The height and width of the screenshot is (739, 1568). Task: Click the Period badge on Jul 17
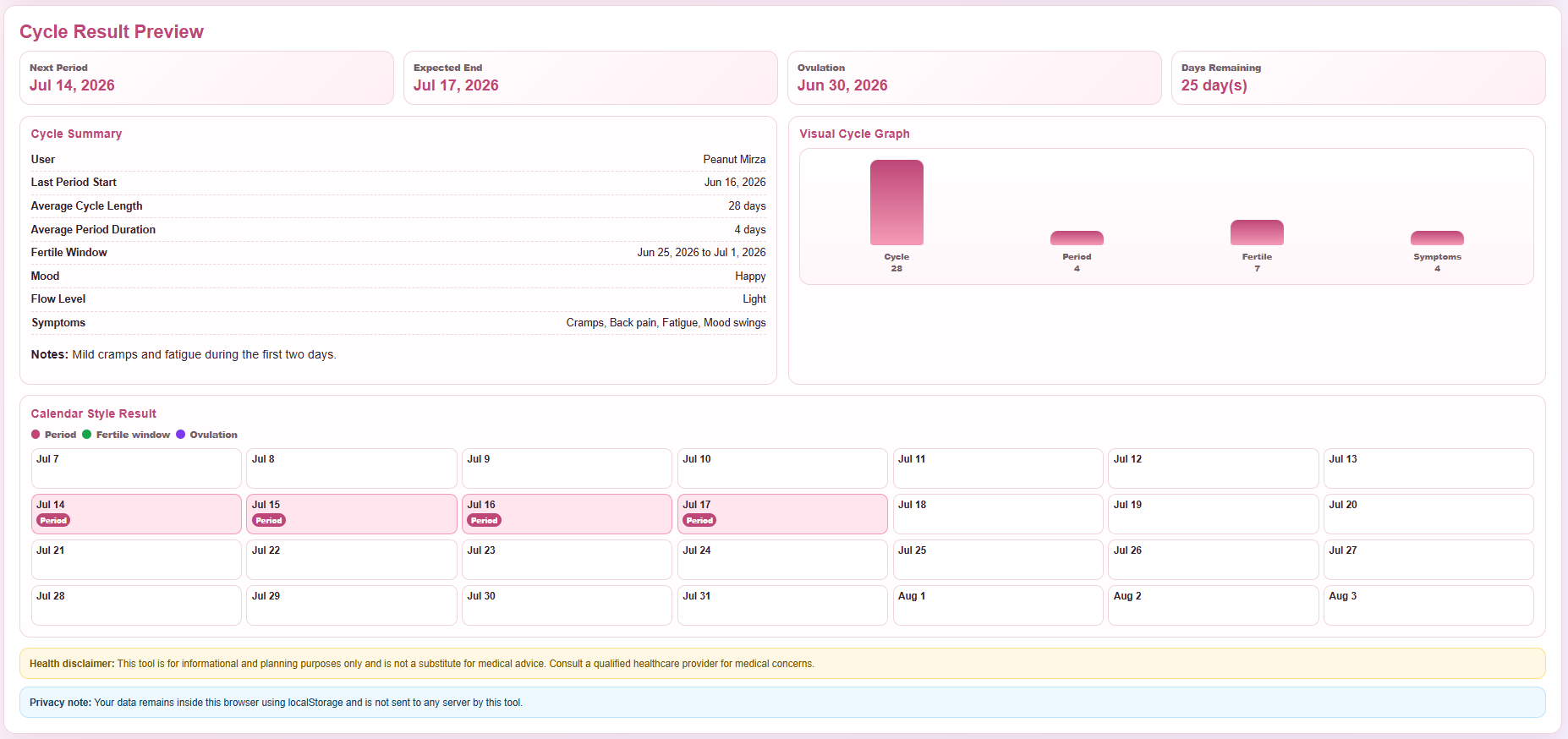699,521
